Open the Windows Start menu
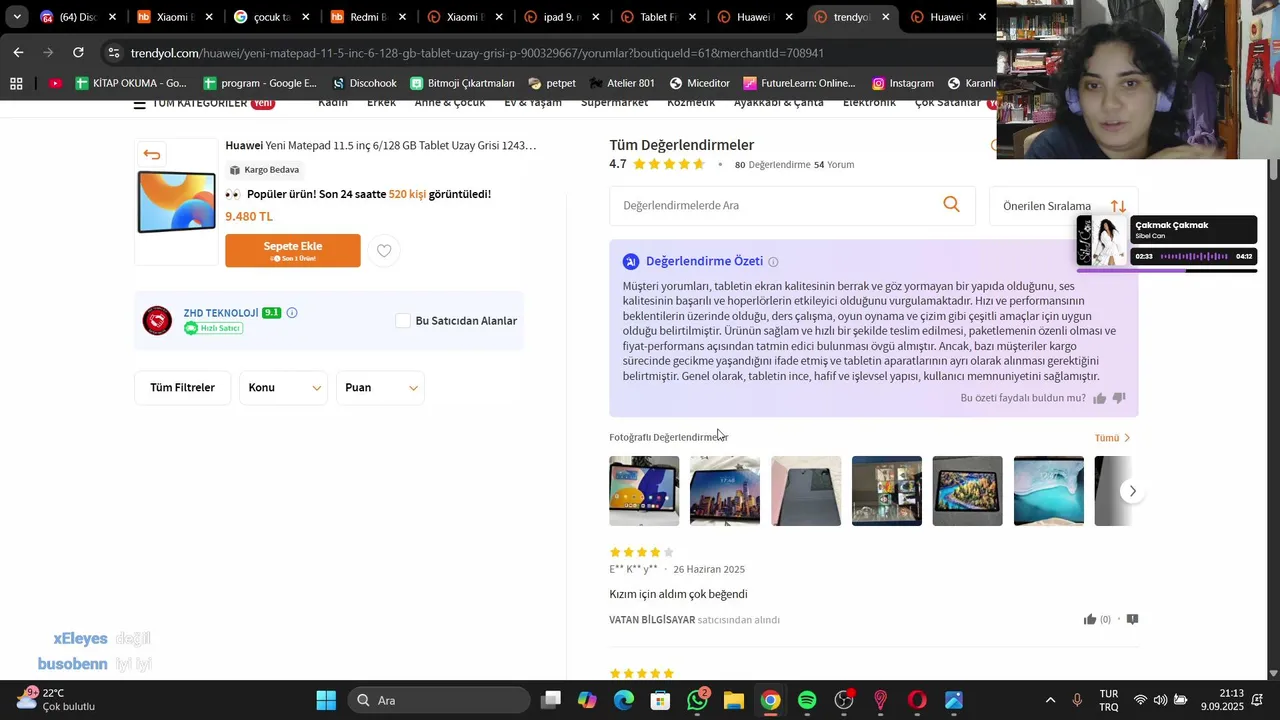 (x=326, y=700)
